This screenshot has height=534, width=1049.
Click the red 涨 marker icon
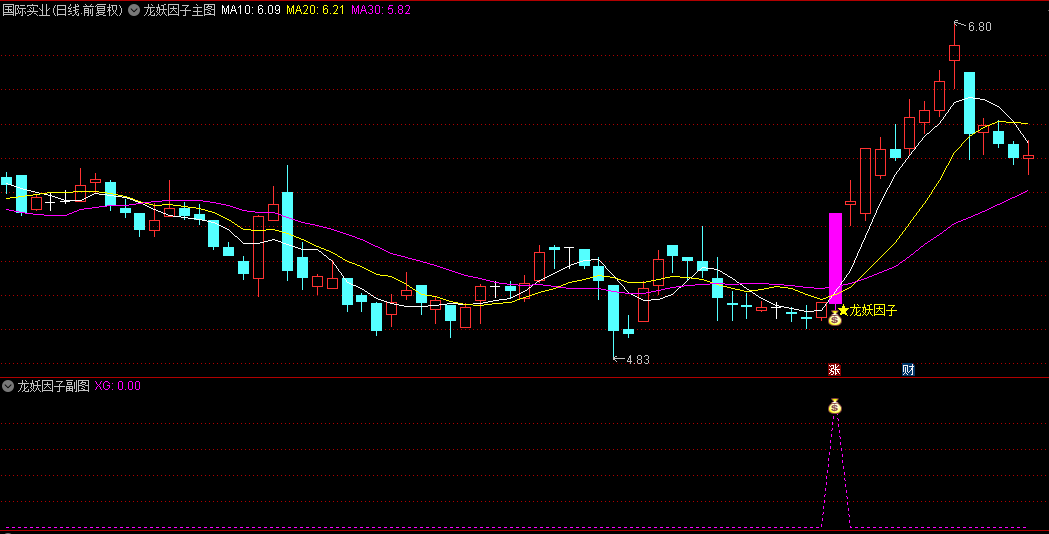[834, 370]
